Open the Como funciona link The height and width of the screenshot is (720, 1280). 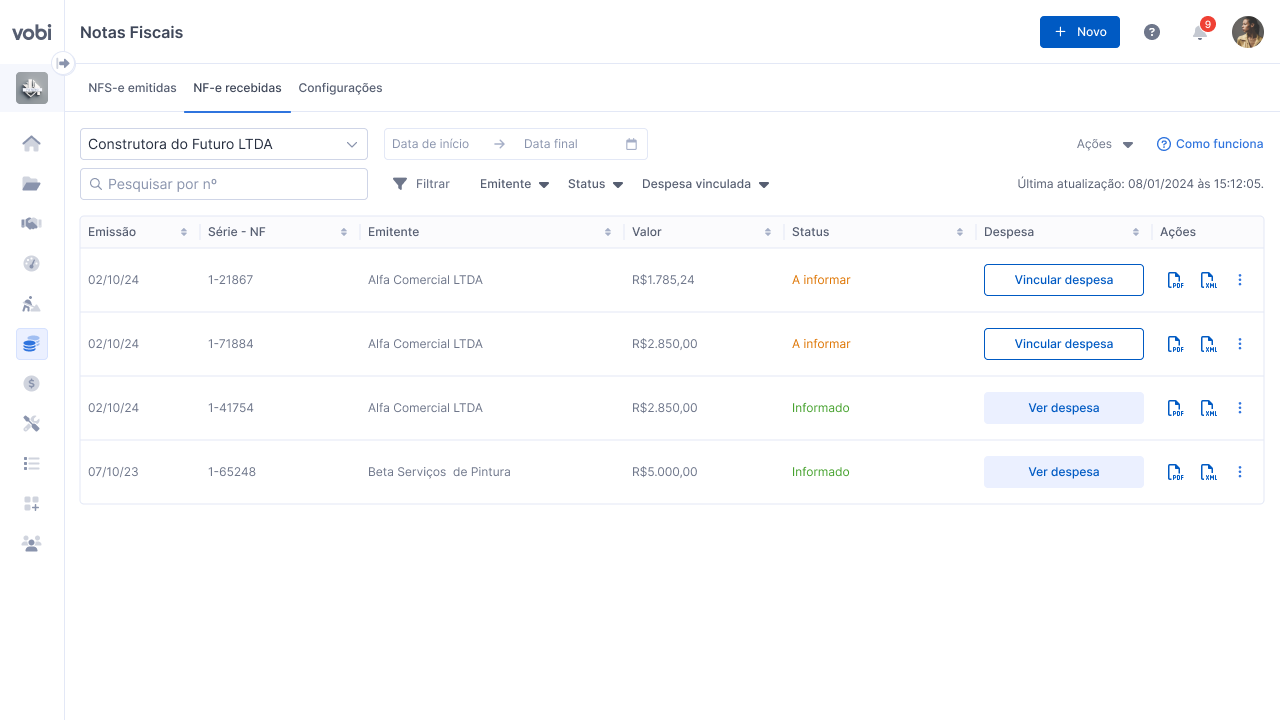click(1210, 144)
